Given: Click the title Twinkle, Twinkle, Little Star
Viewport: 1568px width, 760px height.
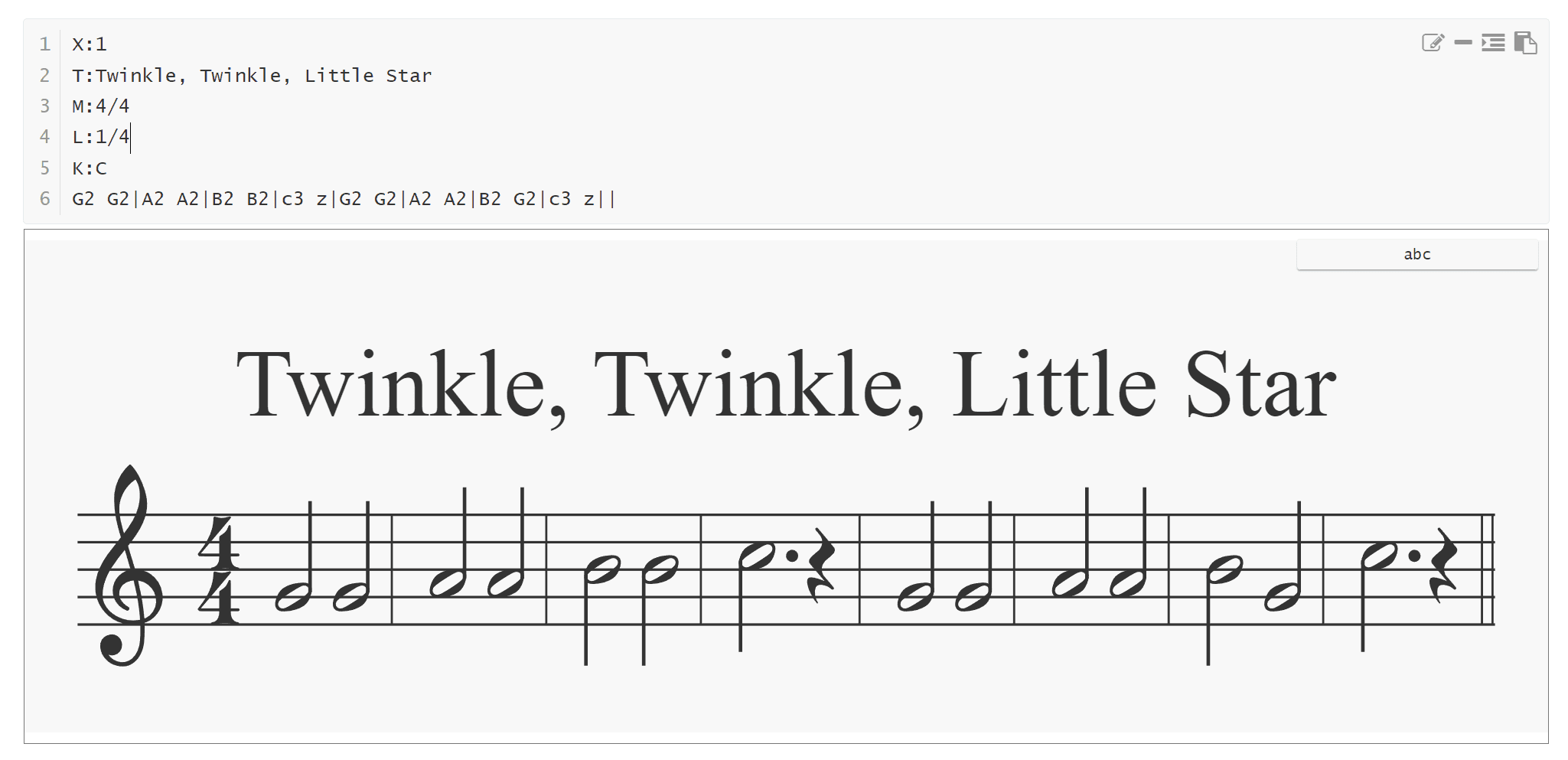Looking at the screenshot, I should tap(786, 385).
